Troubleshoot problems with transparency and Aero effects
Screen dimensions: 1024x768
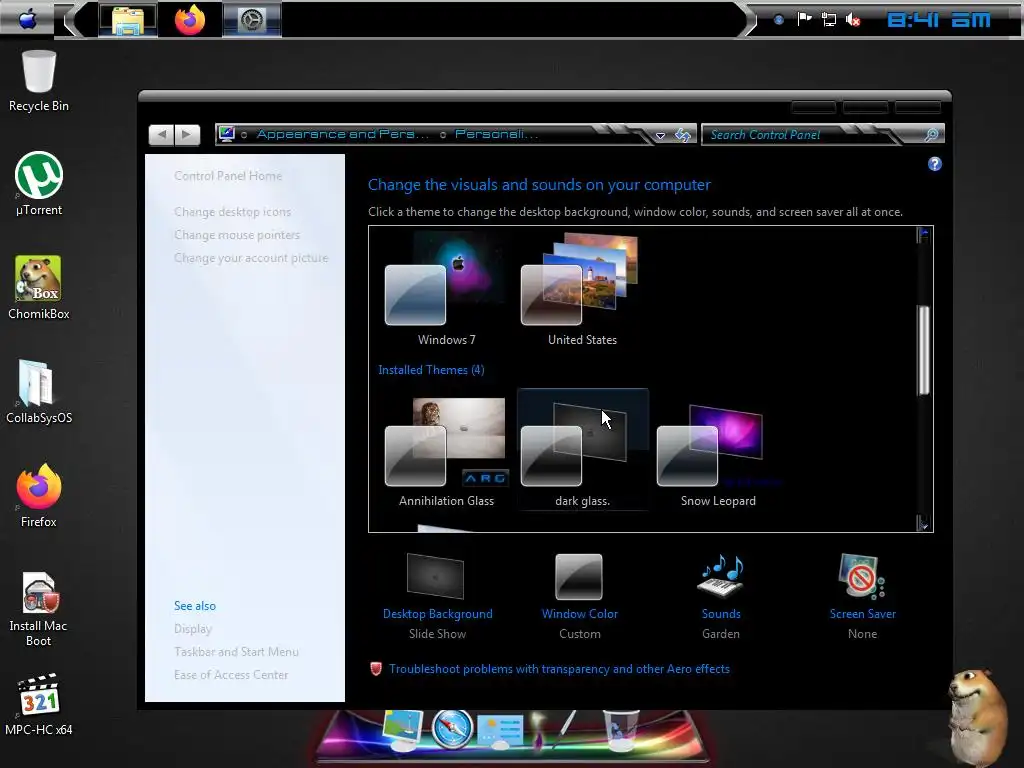tap(559, 669)
